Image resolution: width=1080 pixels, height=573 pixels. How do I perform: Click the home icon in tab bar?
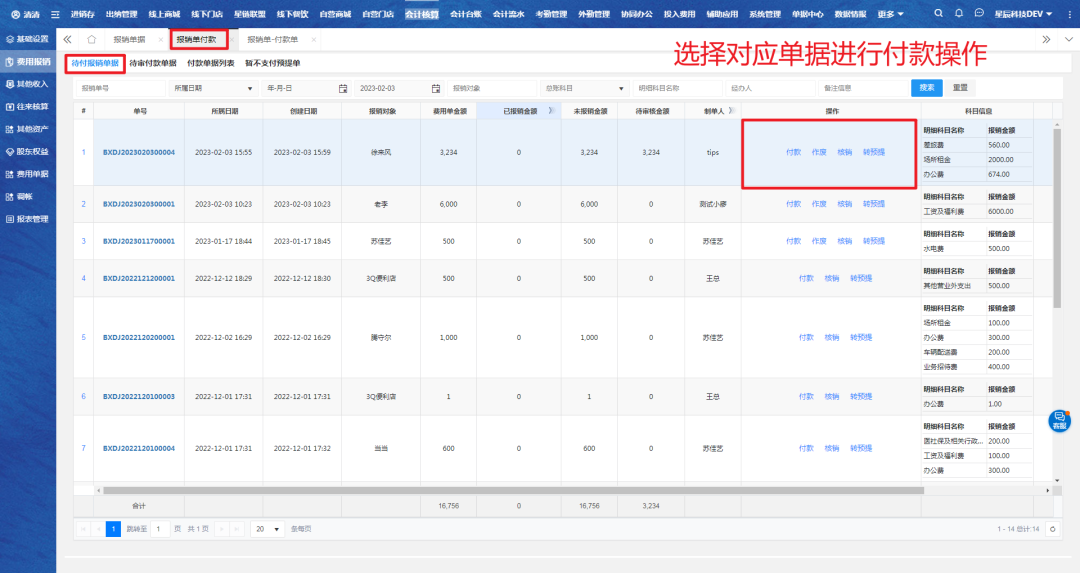click(91, 39)
